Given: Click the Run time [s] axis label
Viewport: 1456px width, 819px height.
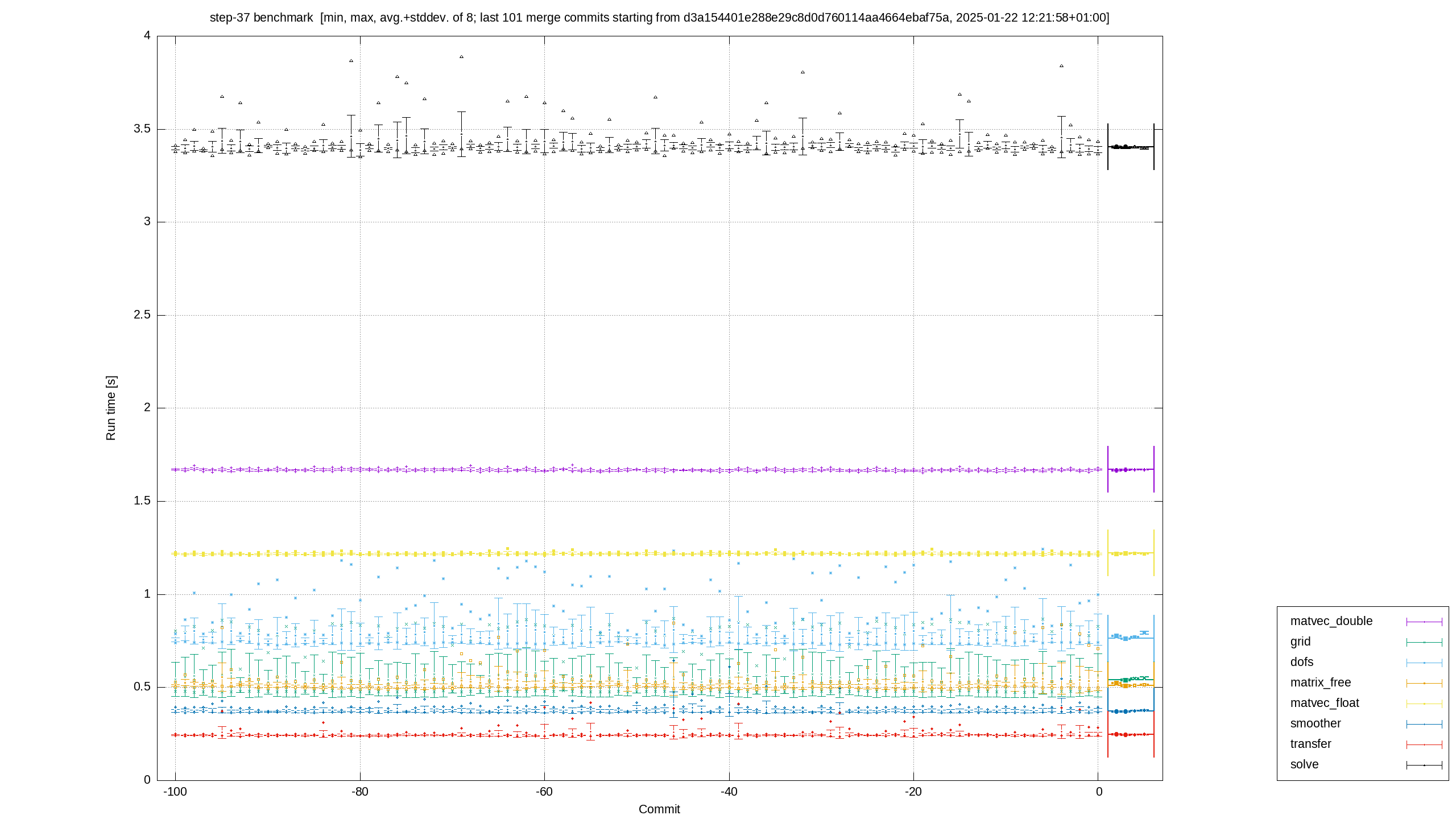Looking at the screenshot, I should click(111, 408).
